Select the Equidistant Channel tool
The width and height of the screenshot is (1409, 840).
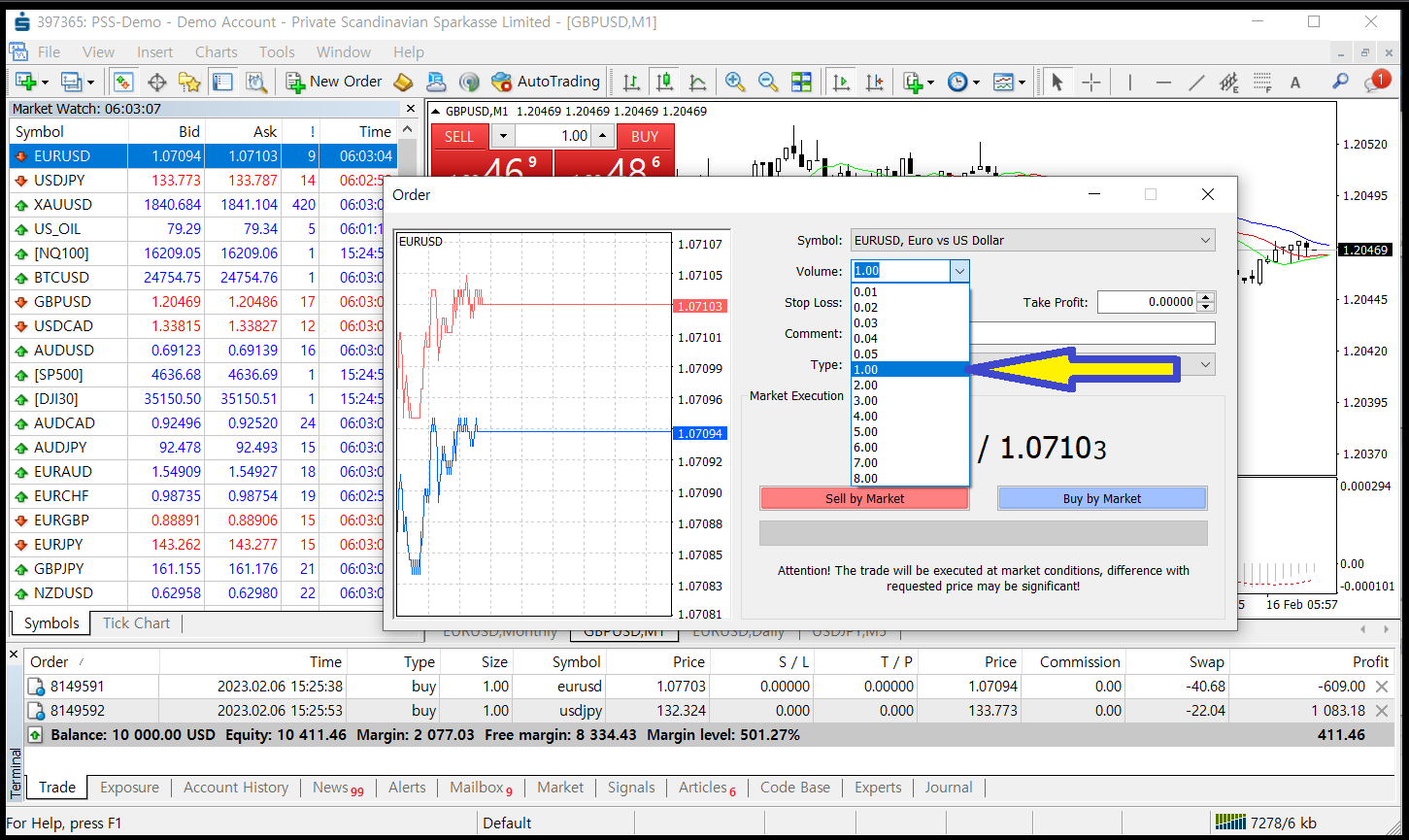point(1230,83)
